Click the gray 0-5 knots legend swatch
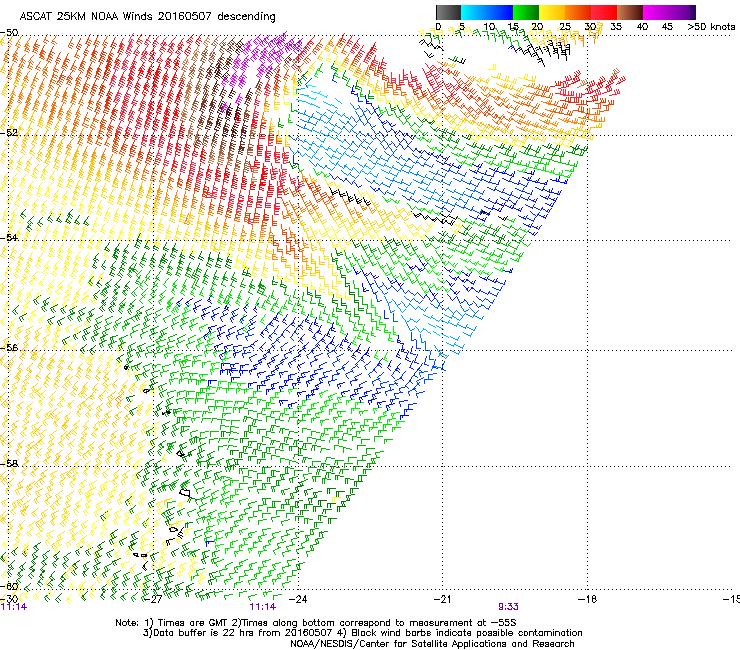740x650 pixels. click(x=448, y=12)
